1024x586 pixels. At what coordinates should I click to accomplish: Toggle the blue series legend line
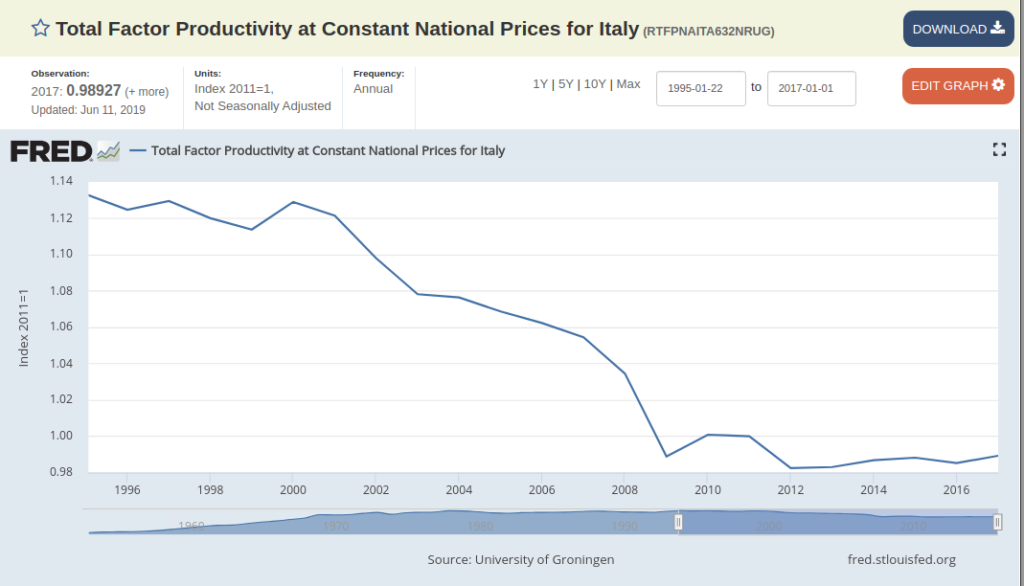[138, 150]
